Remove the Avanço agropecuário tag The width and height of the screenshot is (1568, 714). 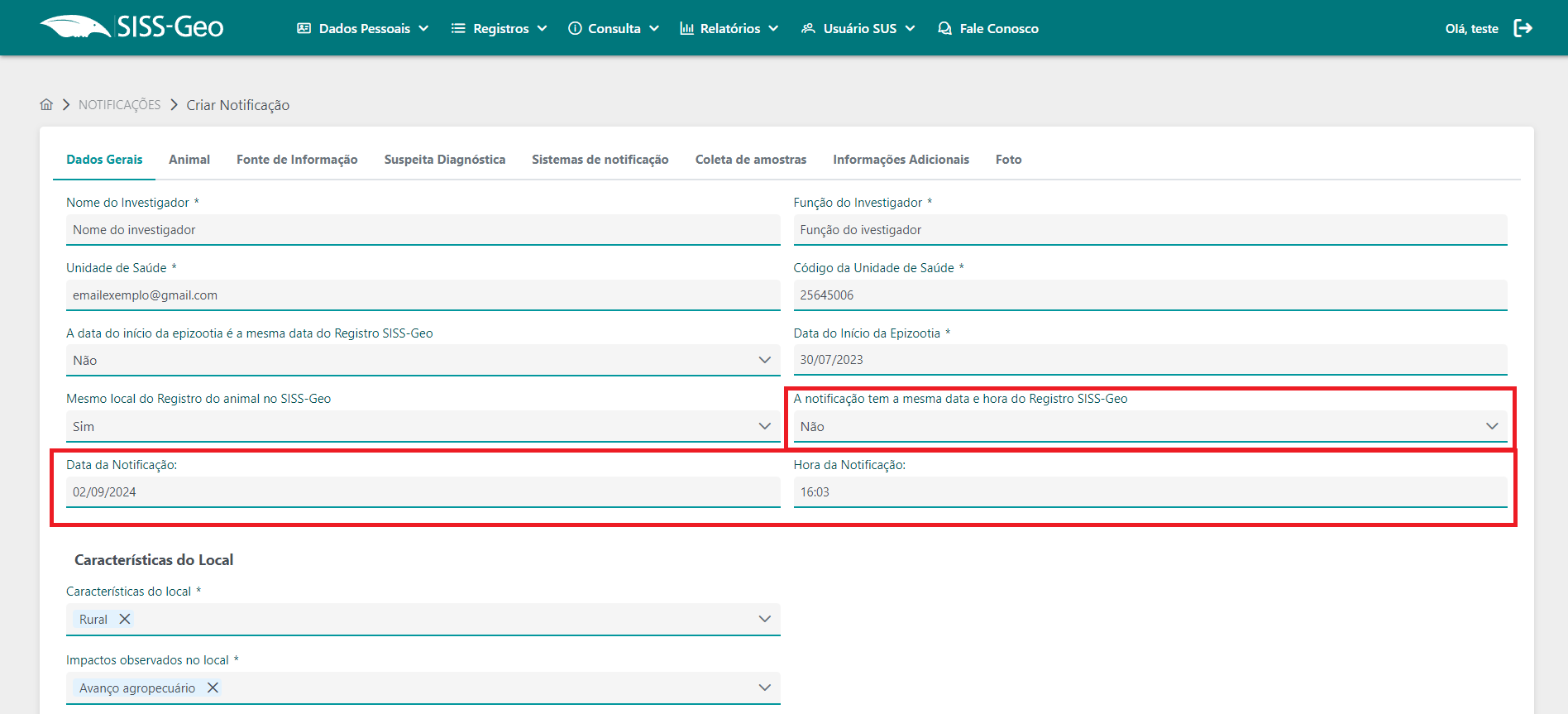coord(213,688)
